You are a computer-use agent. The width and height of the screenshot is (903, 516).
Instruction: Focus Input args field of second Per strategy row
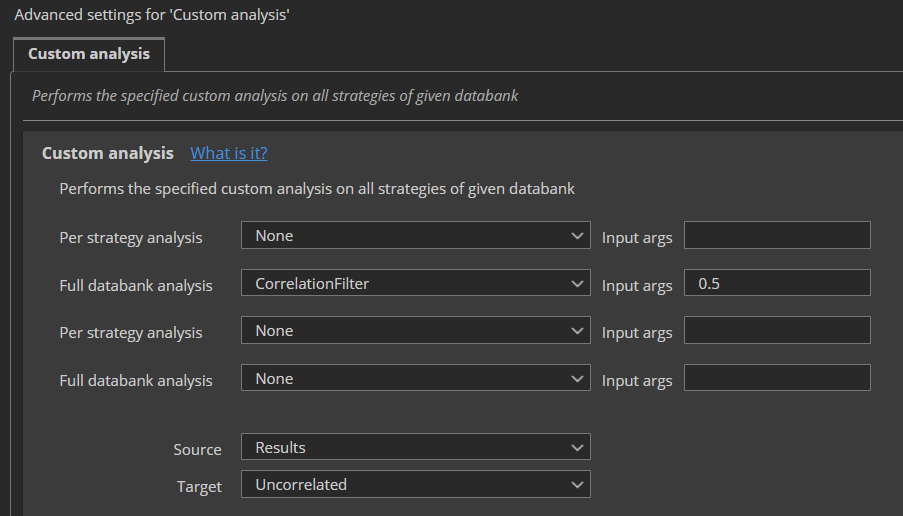click(x=777, y=331)
